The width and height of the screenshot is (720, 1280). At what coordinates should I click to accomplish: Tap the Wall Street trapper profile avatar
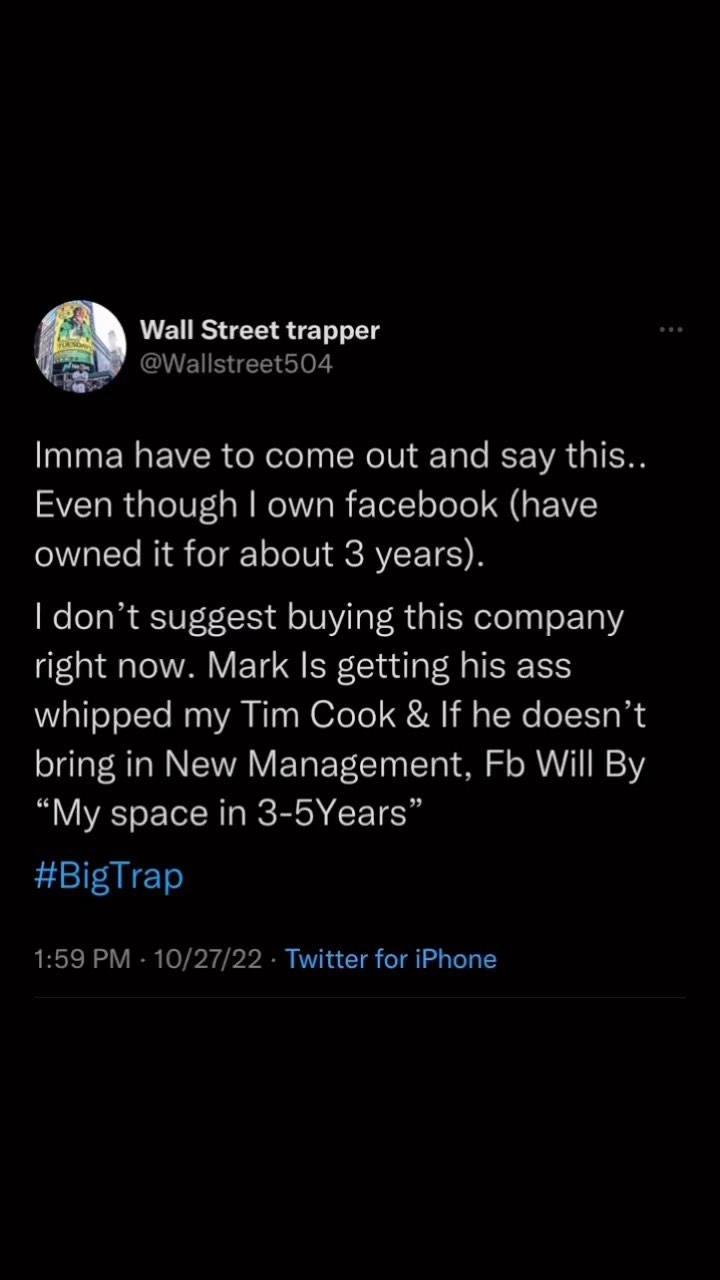(80, 346)
